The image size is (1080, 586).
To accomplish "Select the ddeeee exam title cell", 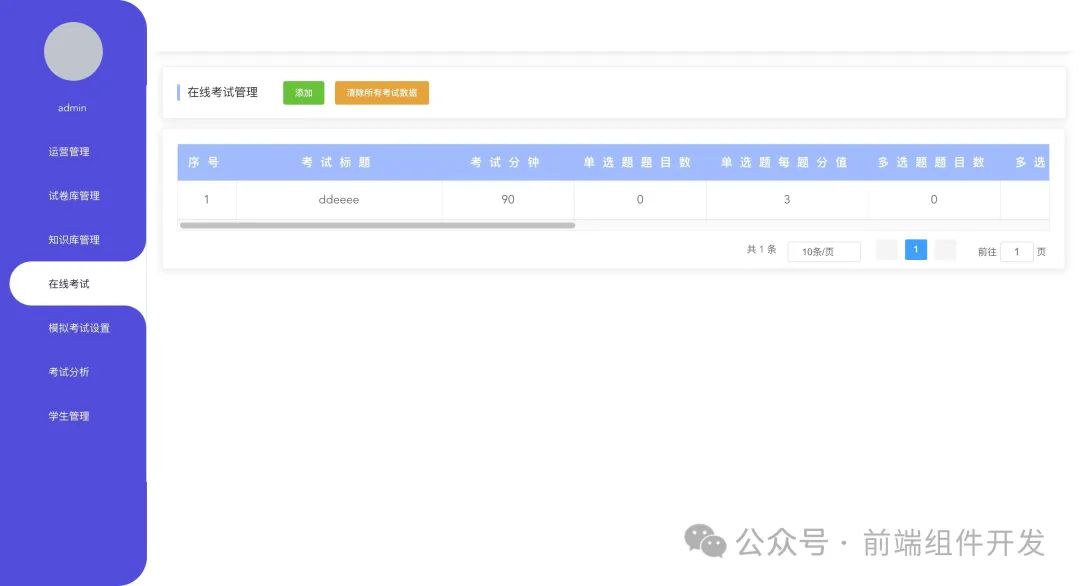I will (x=339, y=200).
